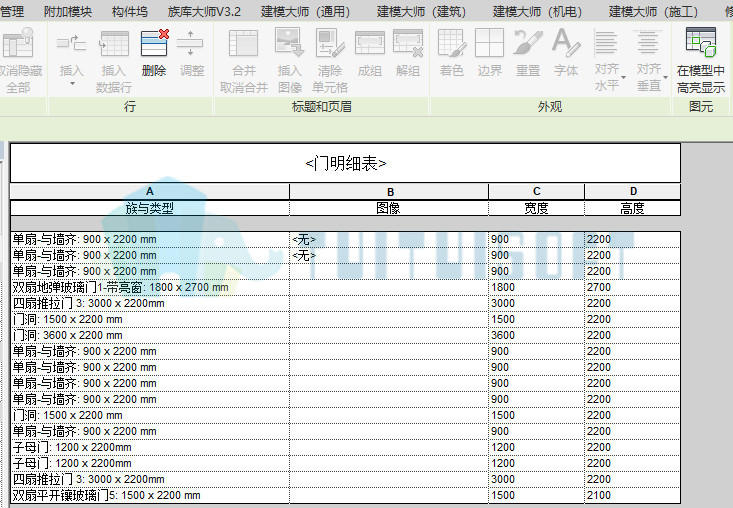Click height cell showing 2100

tap(633, 495)
